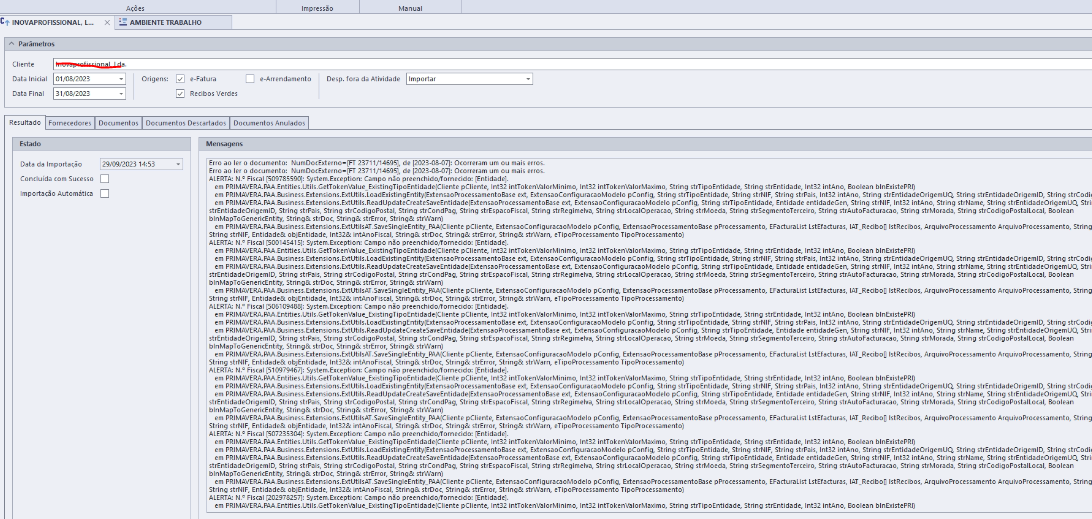1092x519 pixels.
Task: Expand the Desp. fora da Atividade dropdown
Action: (x=528, y=78)
